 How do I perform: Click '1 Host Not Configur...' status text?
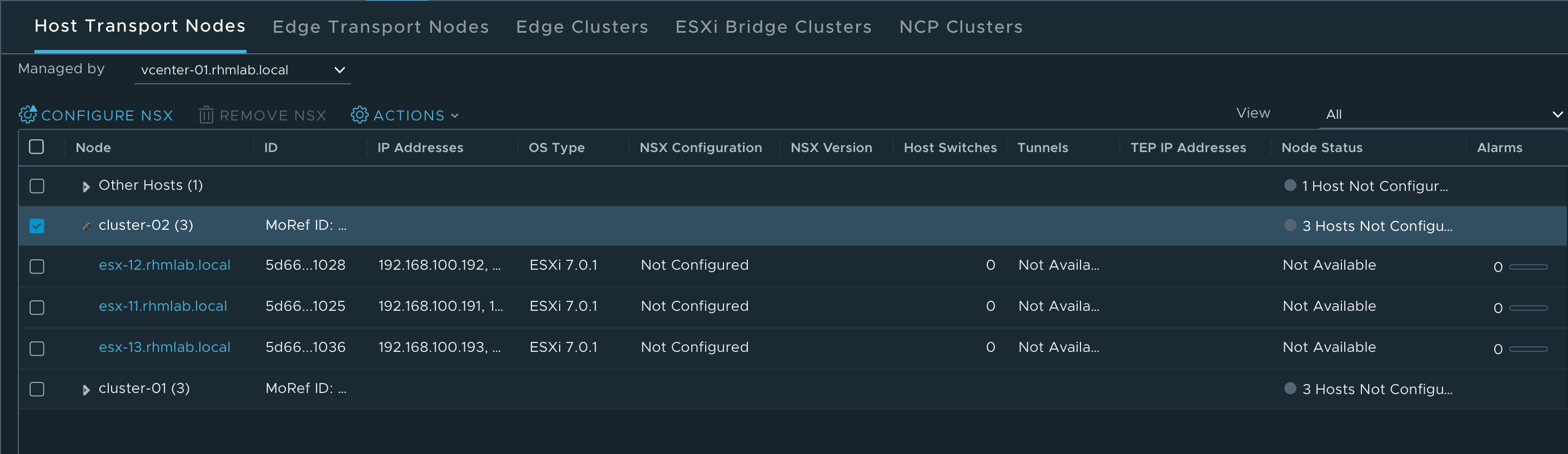[1374, 186]
